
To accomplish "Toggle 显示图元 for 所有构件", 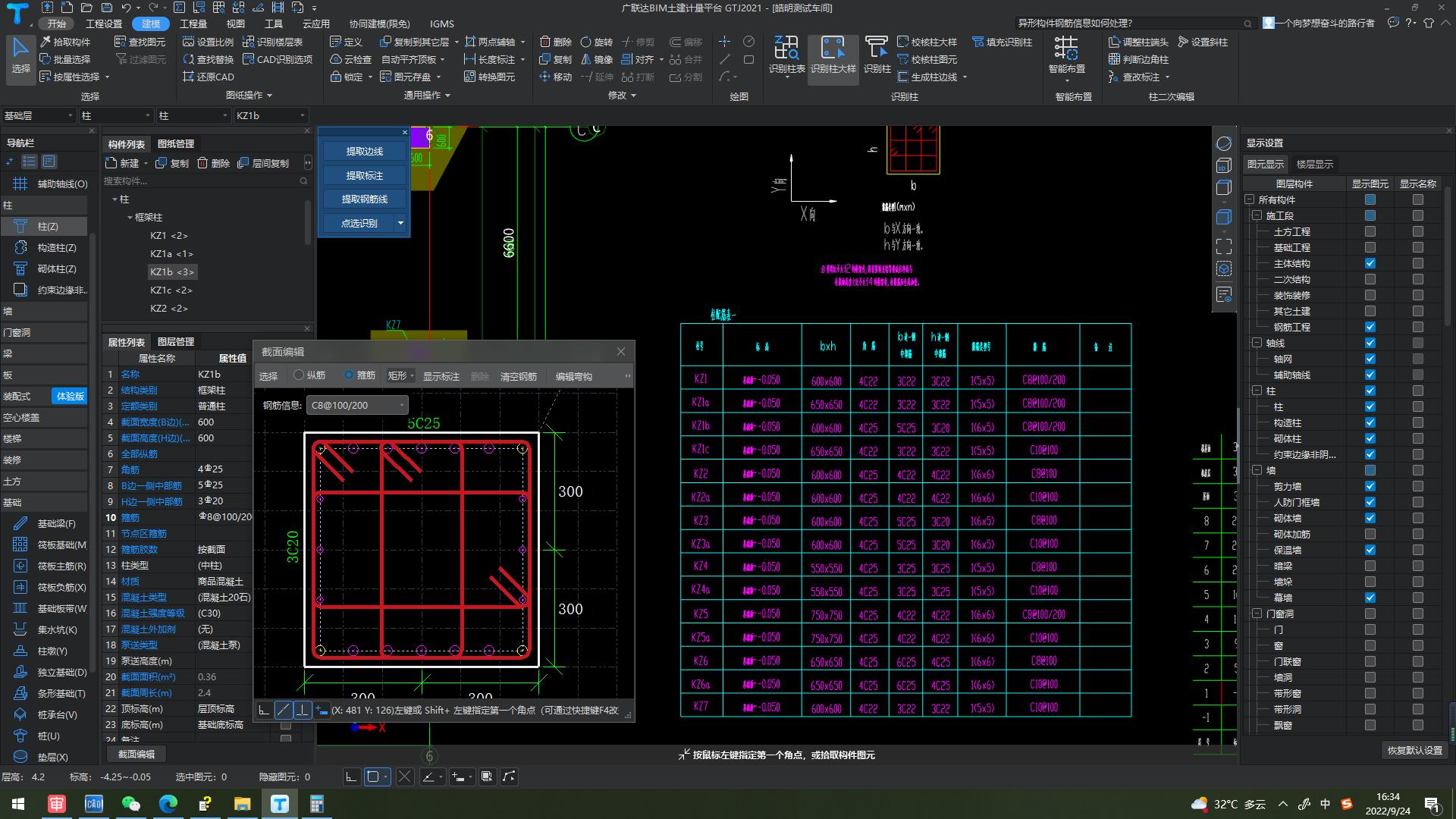I will (x=1370, y=199).
